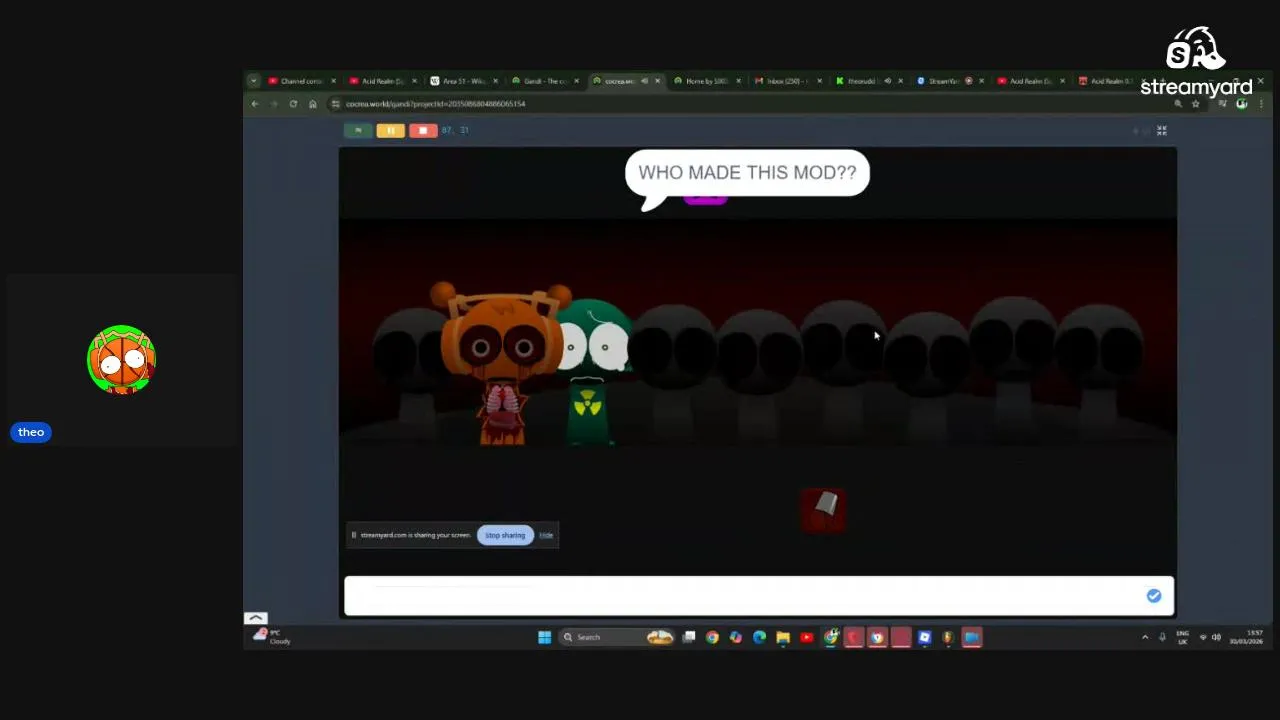Click the answer input box
This screenshot has height=720, width=1280.
pos(758,596)
